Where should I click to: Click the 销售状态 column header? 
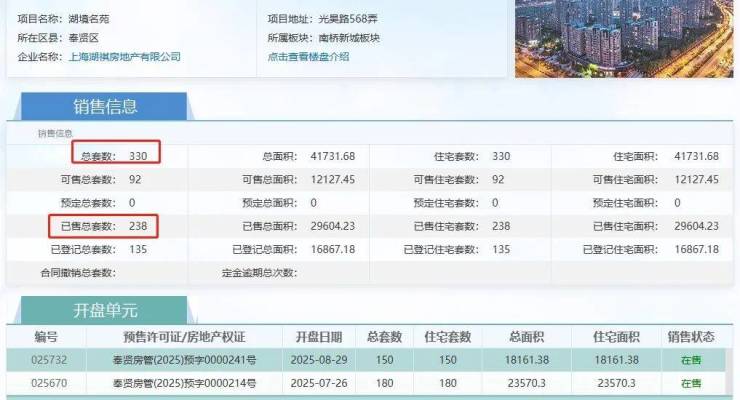[x=691, y=337]
